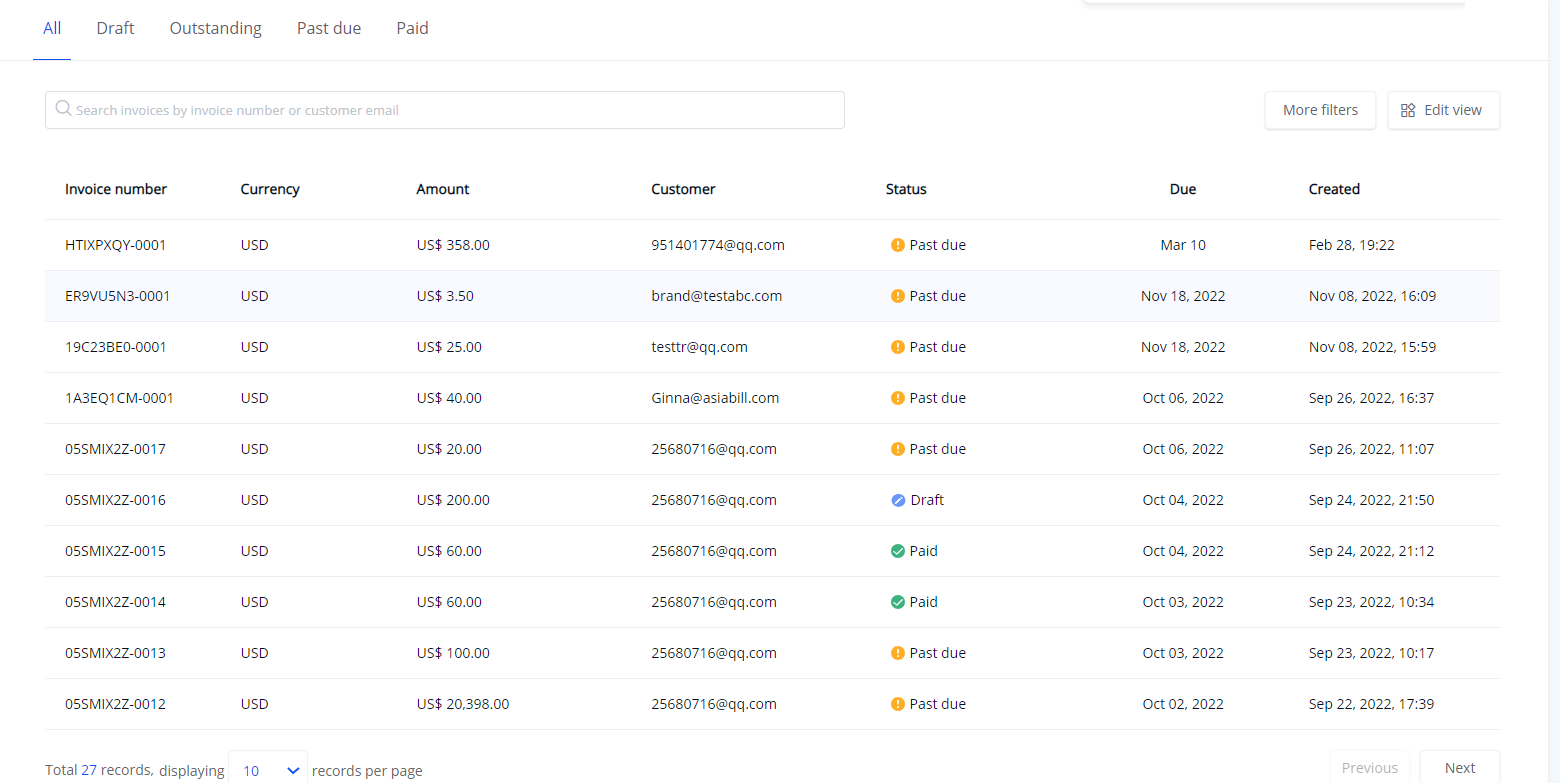Click Past due warning icon for 05SMIX2Z-0012
Screen dimensions: 1560x783
point(897,704)
